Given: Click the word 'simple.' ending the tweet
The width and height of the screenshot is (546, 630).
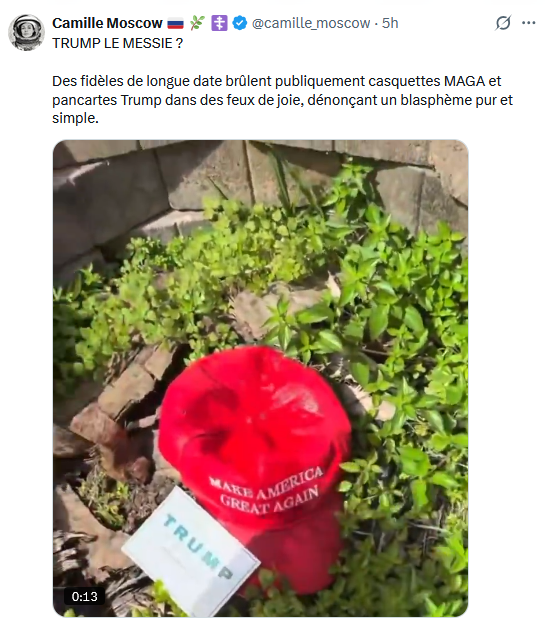Looking at the screenshot, I should point(75,118).
